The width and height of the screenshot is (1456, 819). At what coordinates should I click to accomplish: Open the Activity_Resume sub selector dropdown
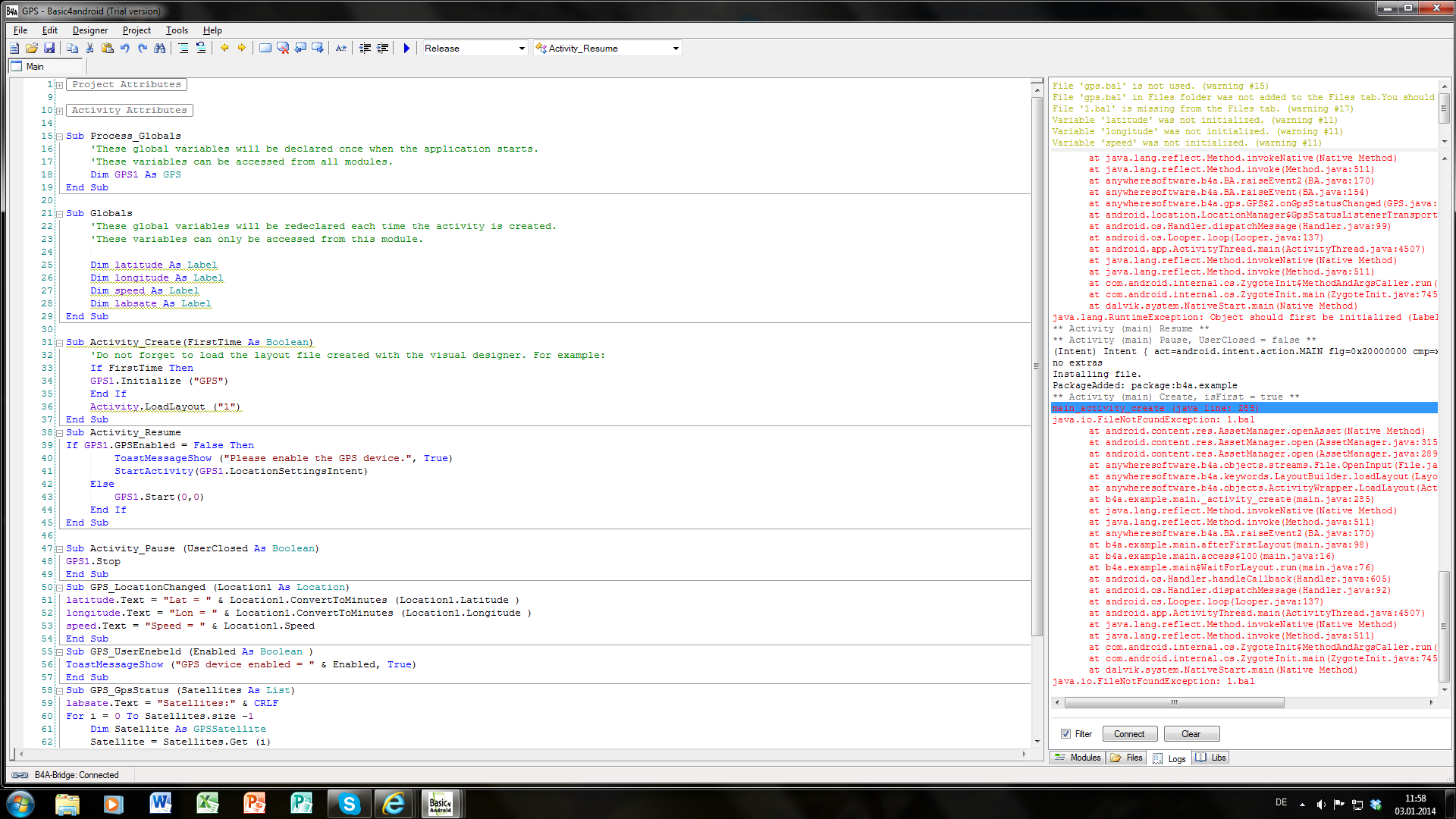[x=676, y=48]
